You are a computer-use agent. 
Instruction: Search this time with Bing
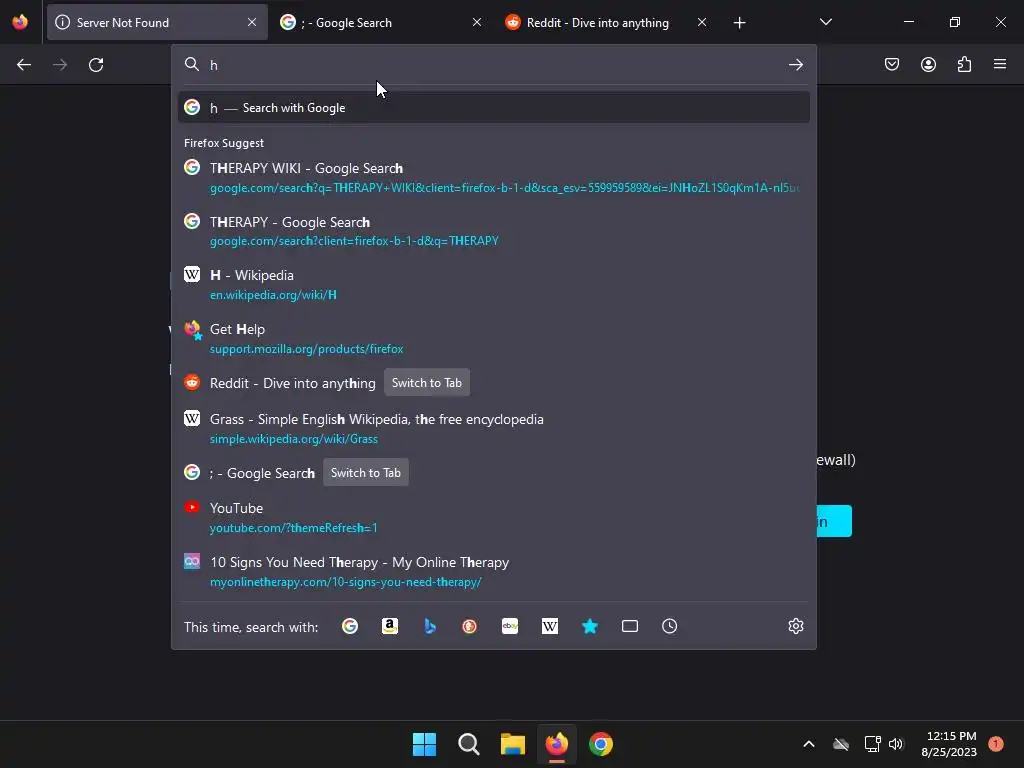[x=430, y=626]
